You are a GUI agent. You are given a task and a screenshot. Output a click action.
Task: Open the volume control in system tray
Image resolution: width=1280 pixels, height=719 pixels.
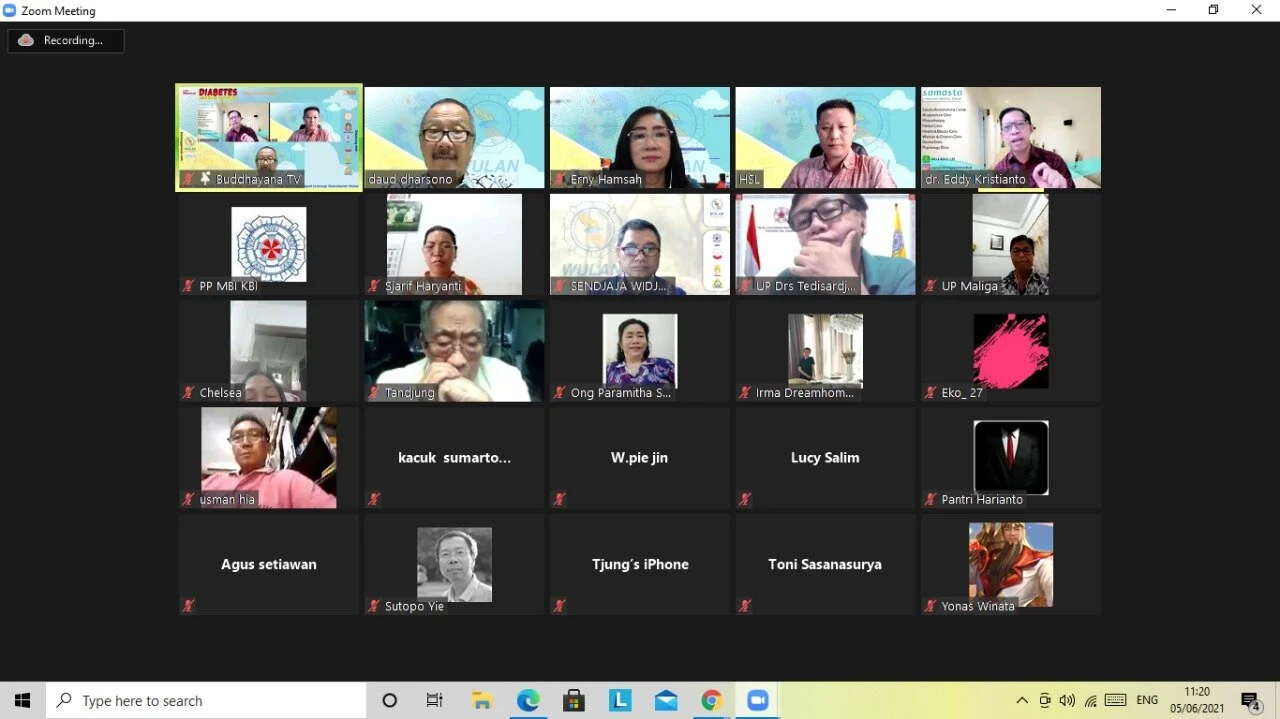[1067, 701]
